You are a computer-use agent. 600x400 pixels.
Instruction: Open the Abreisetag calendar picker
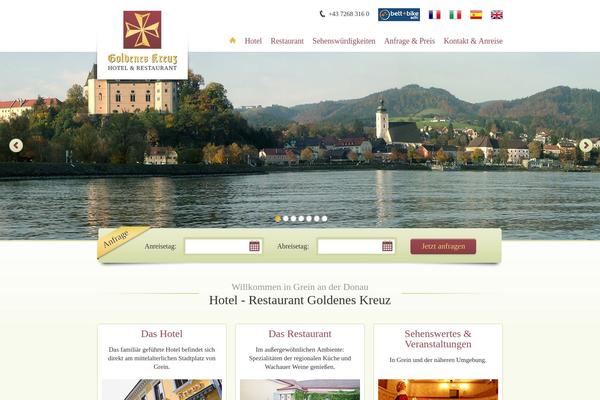pyautogui.click(x=387, y=246)
